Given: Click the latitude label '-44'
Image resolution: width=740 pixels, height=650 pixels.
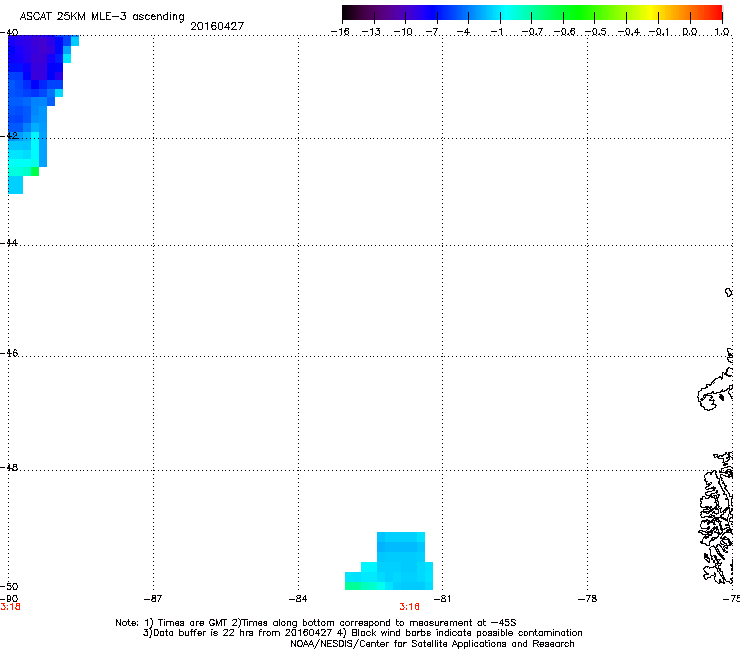Looking at the screenshot, I should 9,243.
